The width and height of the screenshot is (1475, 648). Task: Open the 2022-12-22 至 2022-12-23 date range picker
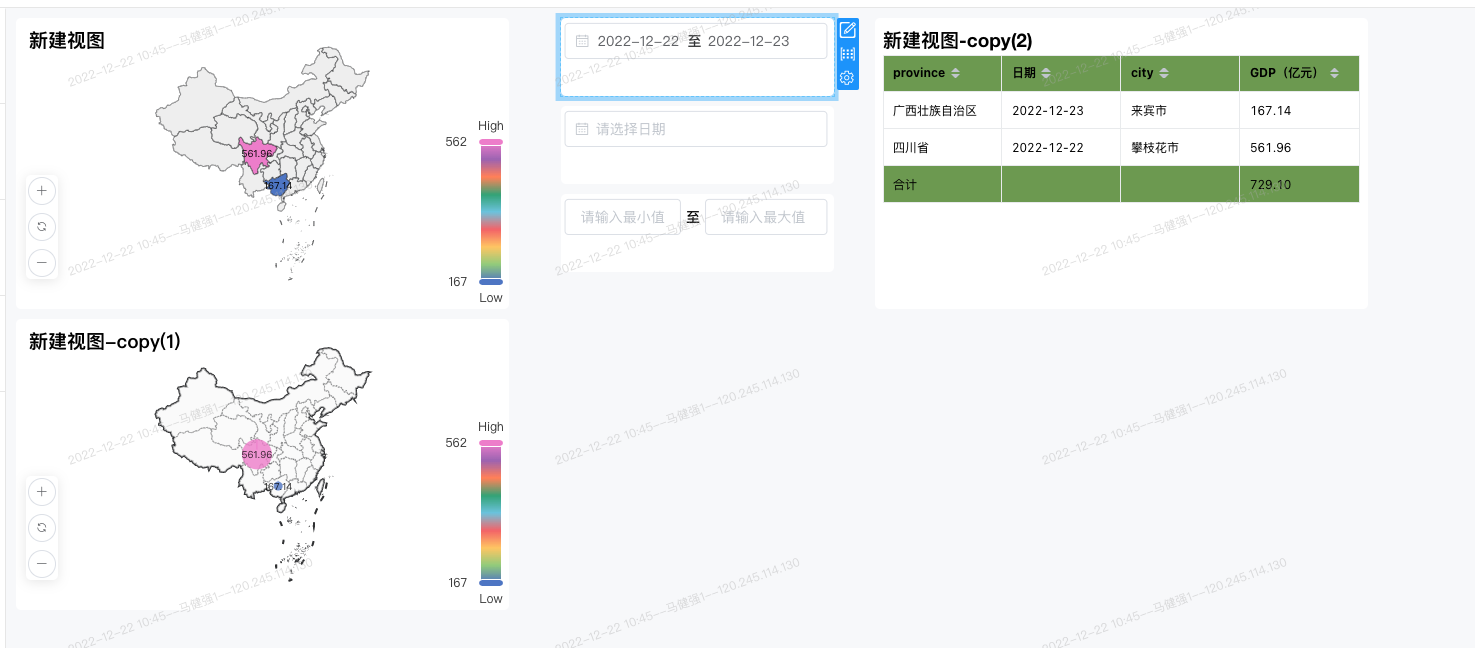click(695, 40)
